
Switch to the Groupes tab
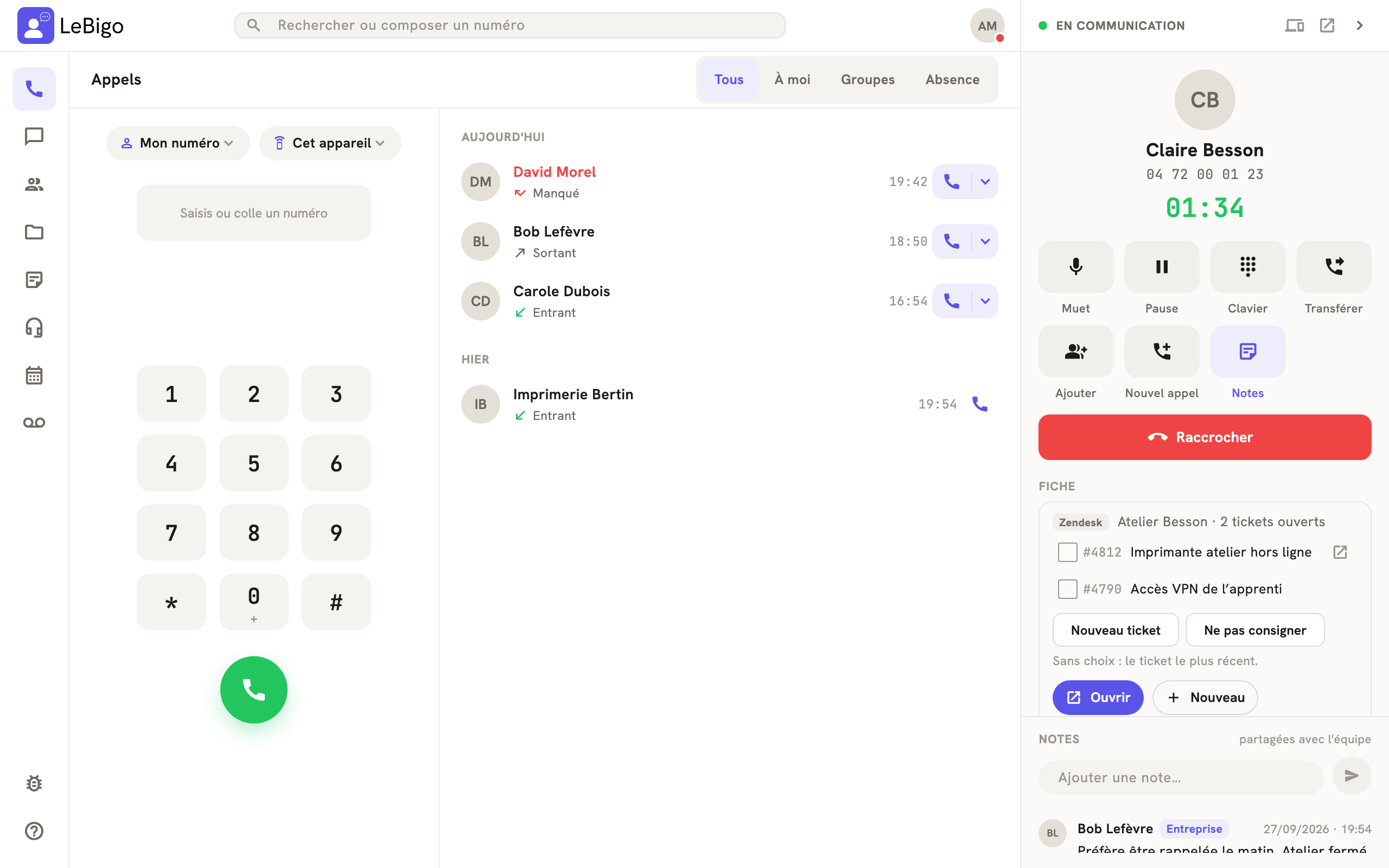(x=867, y=80)
